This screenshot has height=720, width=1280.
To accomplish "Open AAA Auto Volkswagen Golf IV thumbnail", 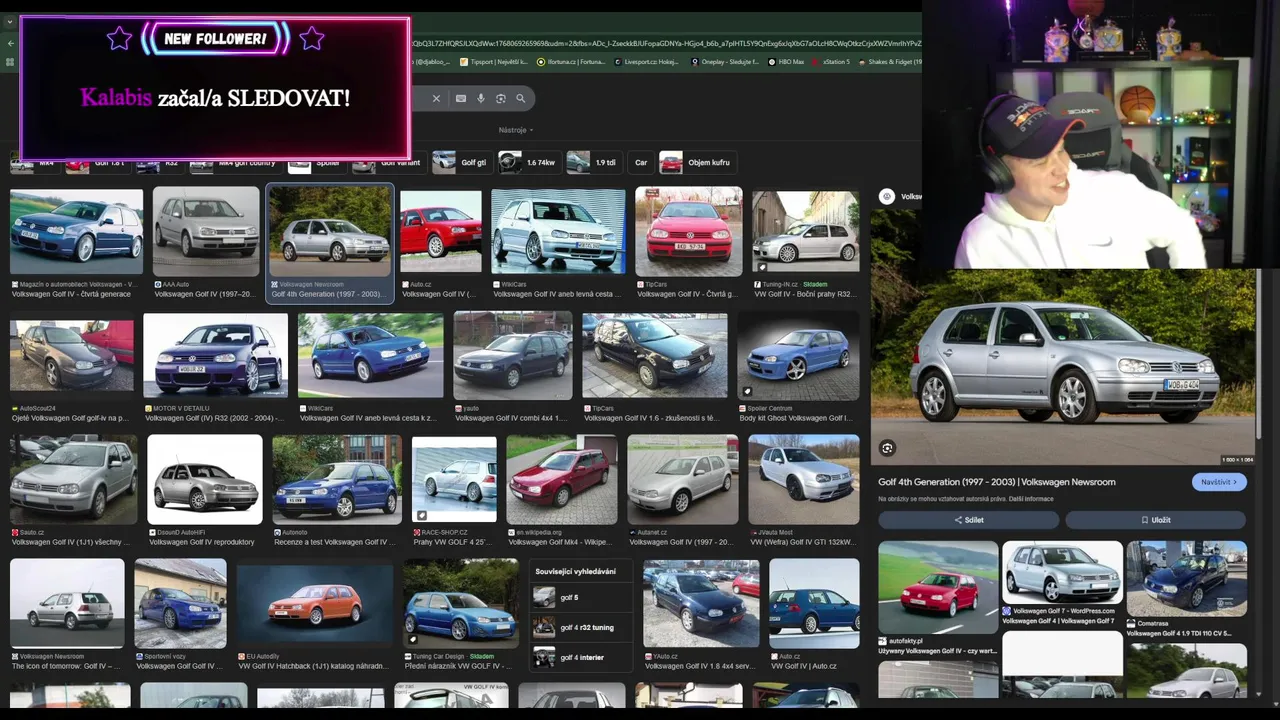I will coord(206,232).
